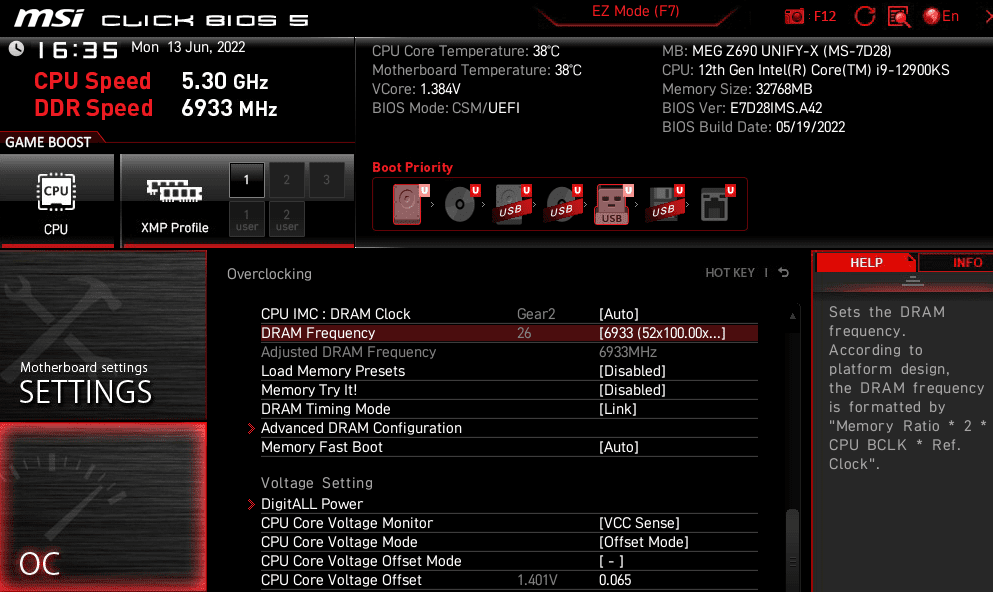Edit the CPU Core Voltage Offset value 0.065

point(615,580)
